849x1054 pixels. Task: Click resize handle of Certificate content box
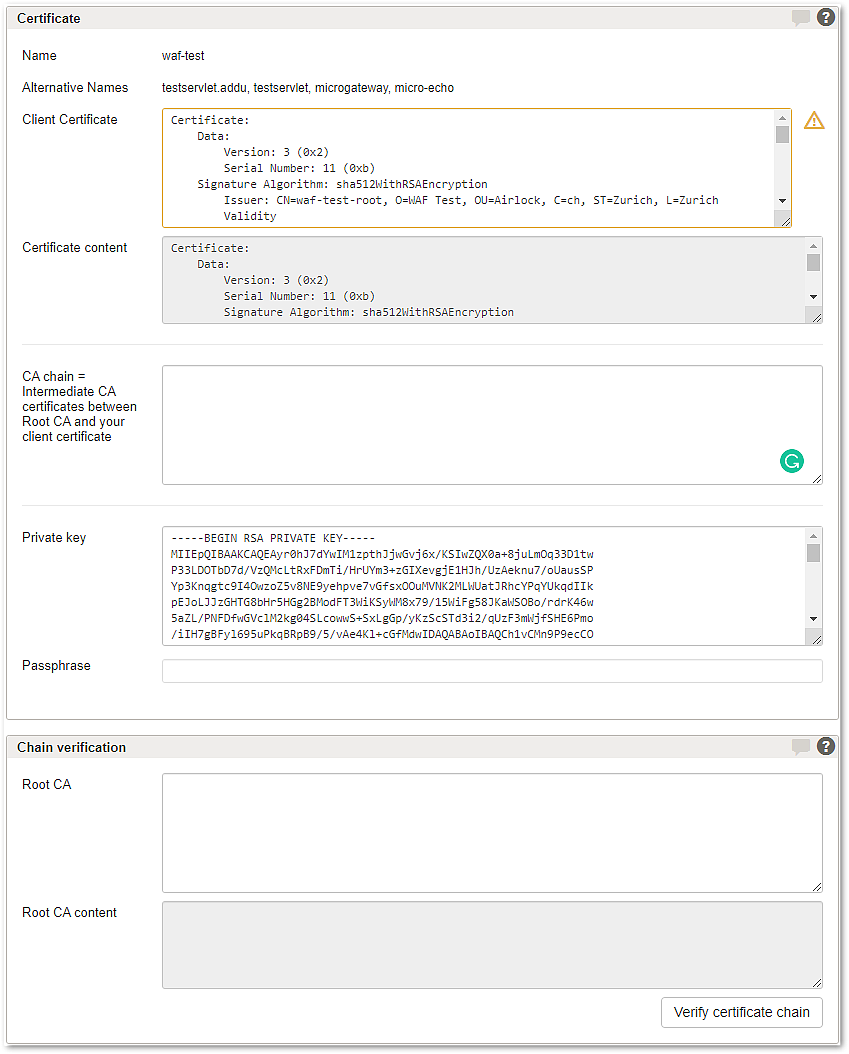(x=816, y=317)
